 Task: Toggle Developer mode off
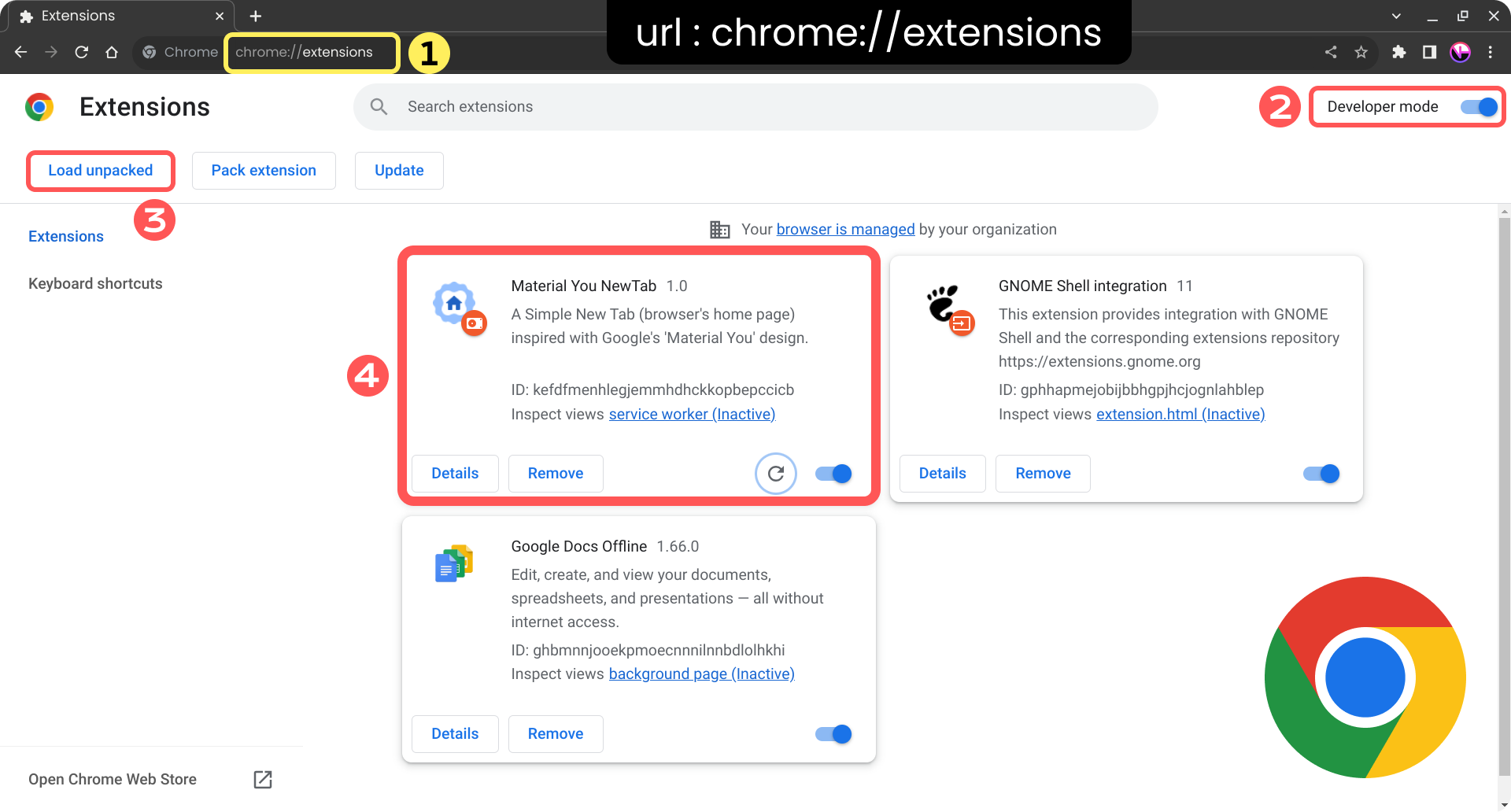(x=1480, y=107)
